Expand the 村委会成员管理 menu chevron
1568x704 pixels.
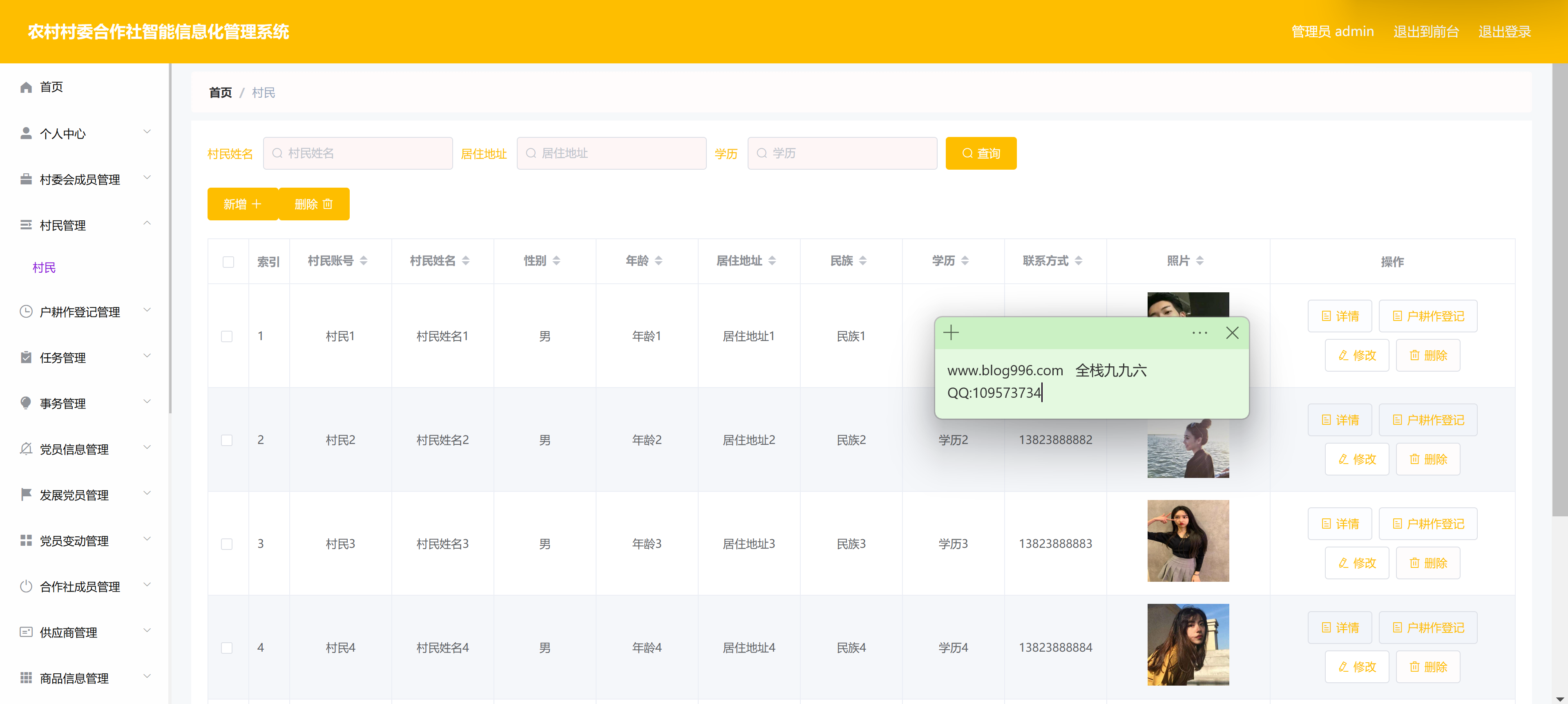(147, 178)
